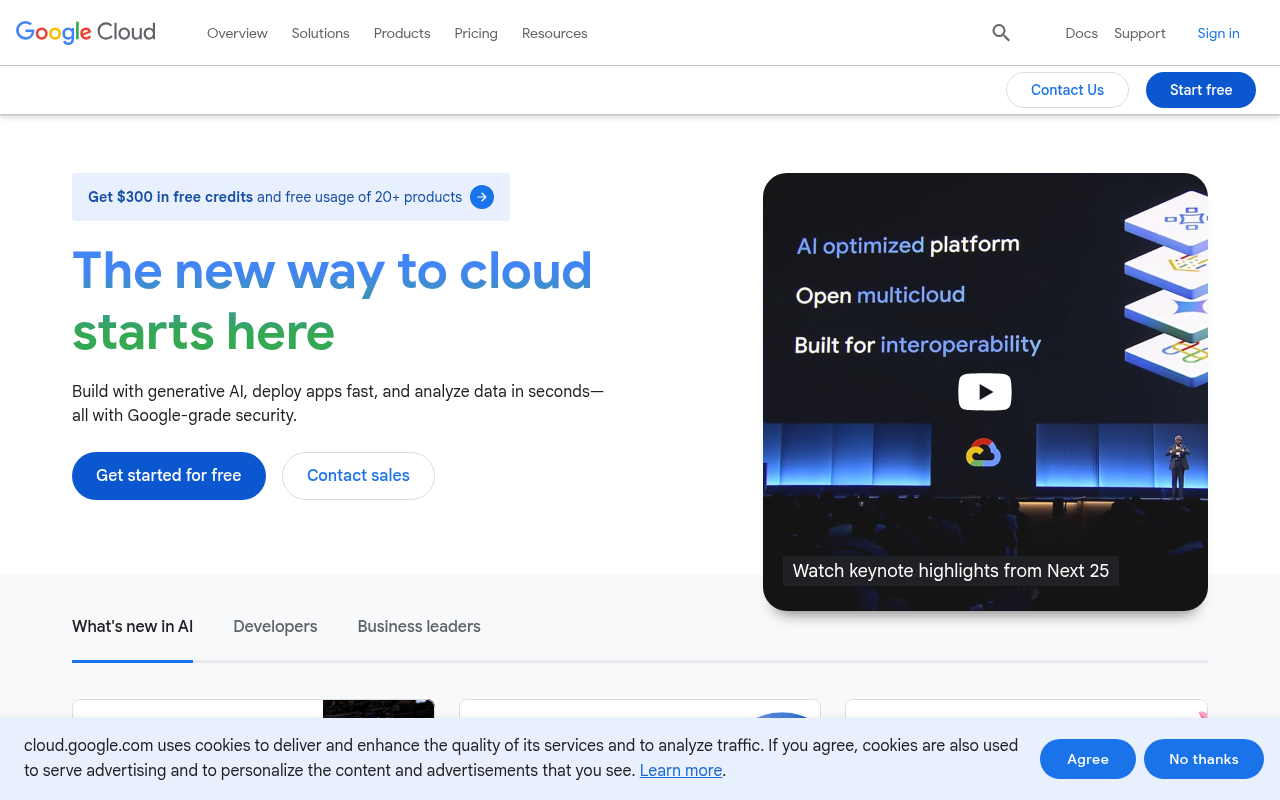Decline cookies with No thanks
The height and width of the screenshot is (800, 1280).
(1204, 759)
